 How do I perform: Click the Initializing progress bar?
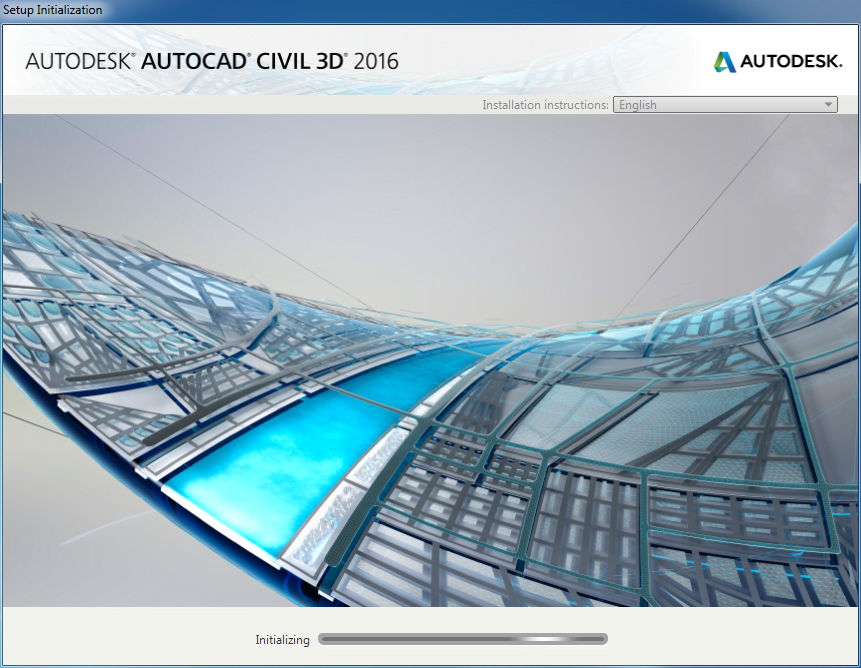click(462, 639)
